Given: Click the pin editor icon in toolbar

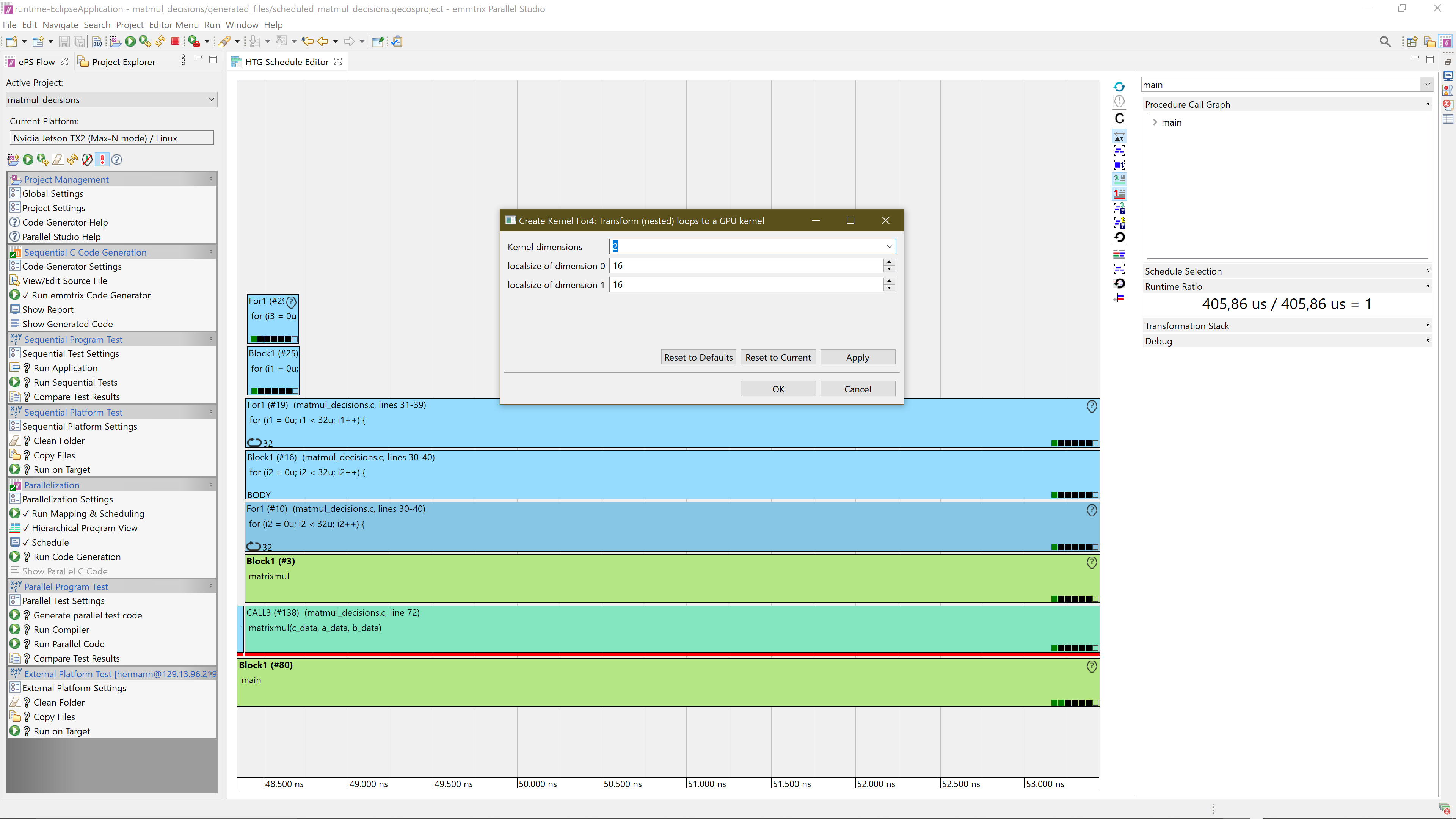Looking at the screenshot, I should [378, 41].
